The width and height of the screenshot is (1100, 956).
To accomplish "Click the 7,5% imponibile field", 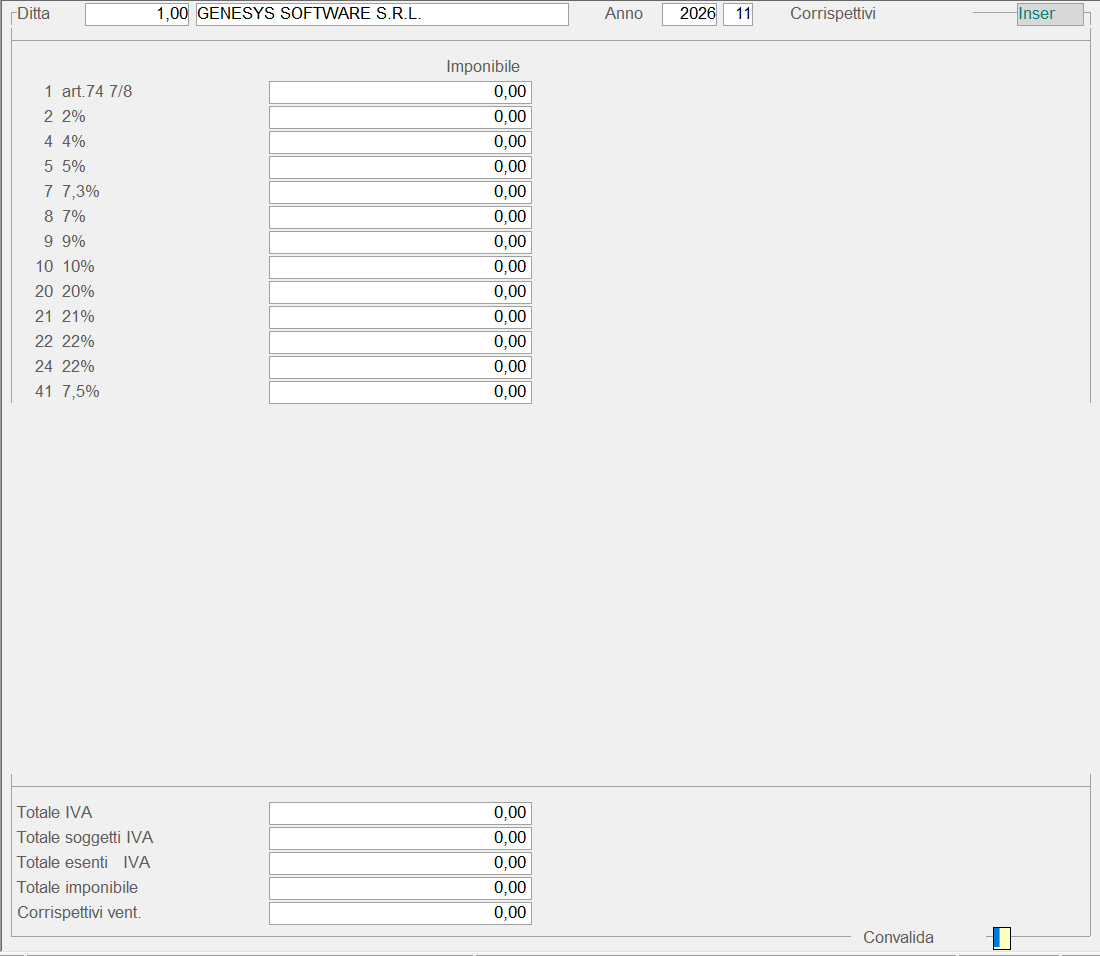I will click(400, 392).
